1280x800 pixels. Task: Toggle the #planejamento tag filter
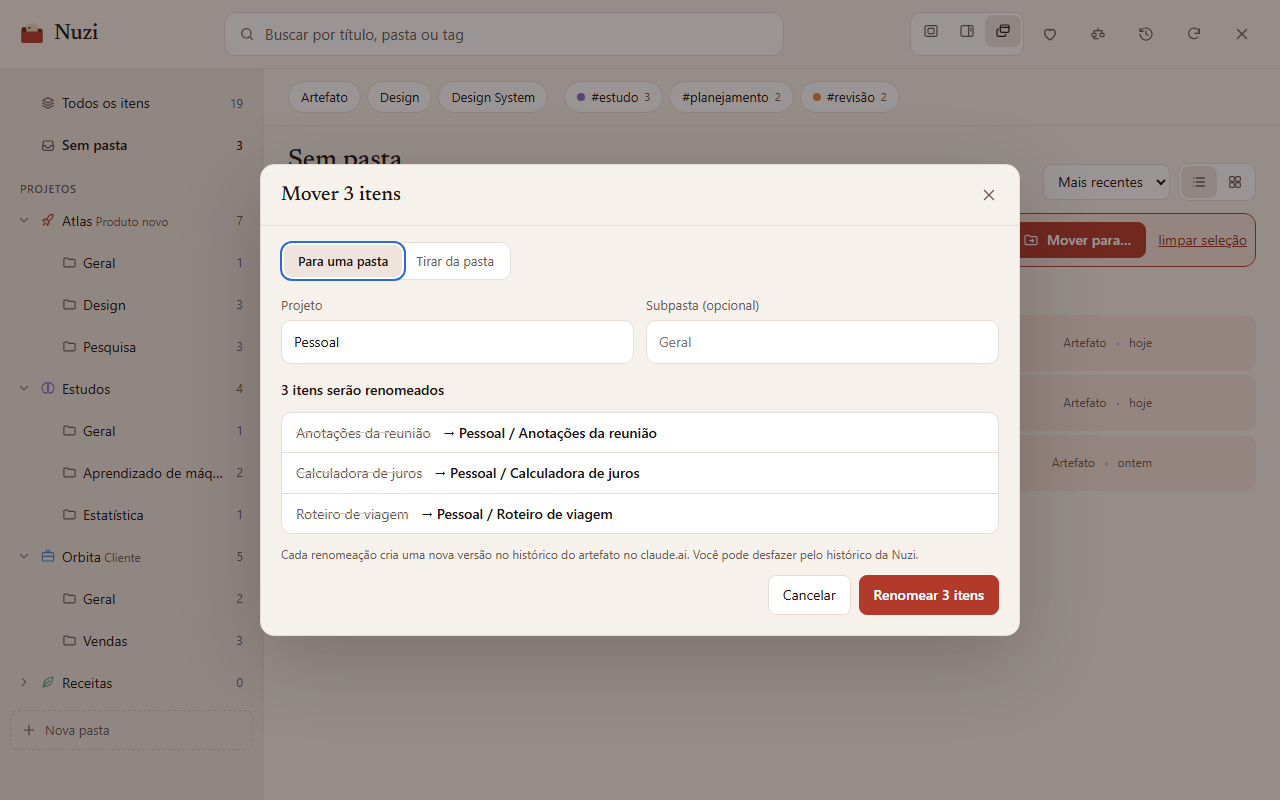731,97
